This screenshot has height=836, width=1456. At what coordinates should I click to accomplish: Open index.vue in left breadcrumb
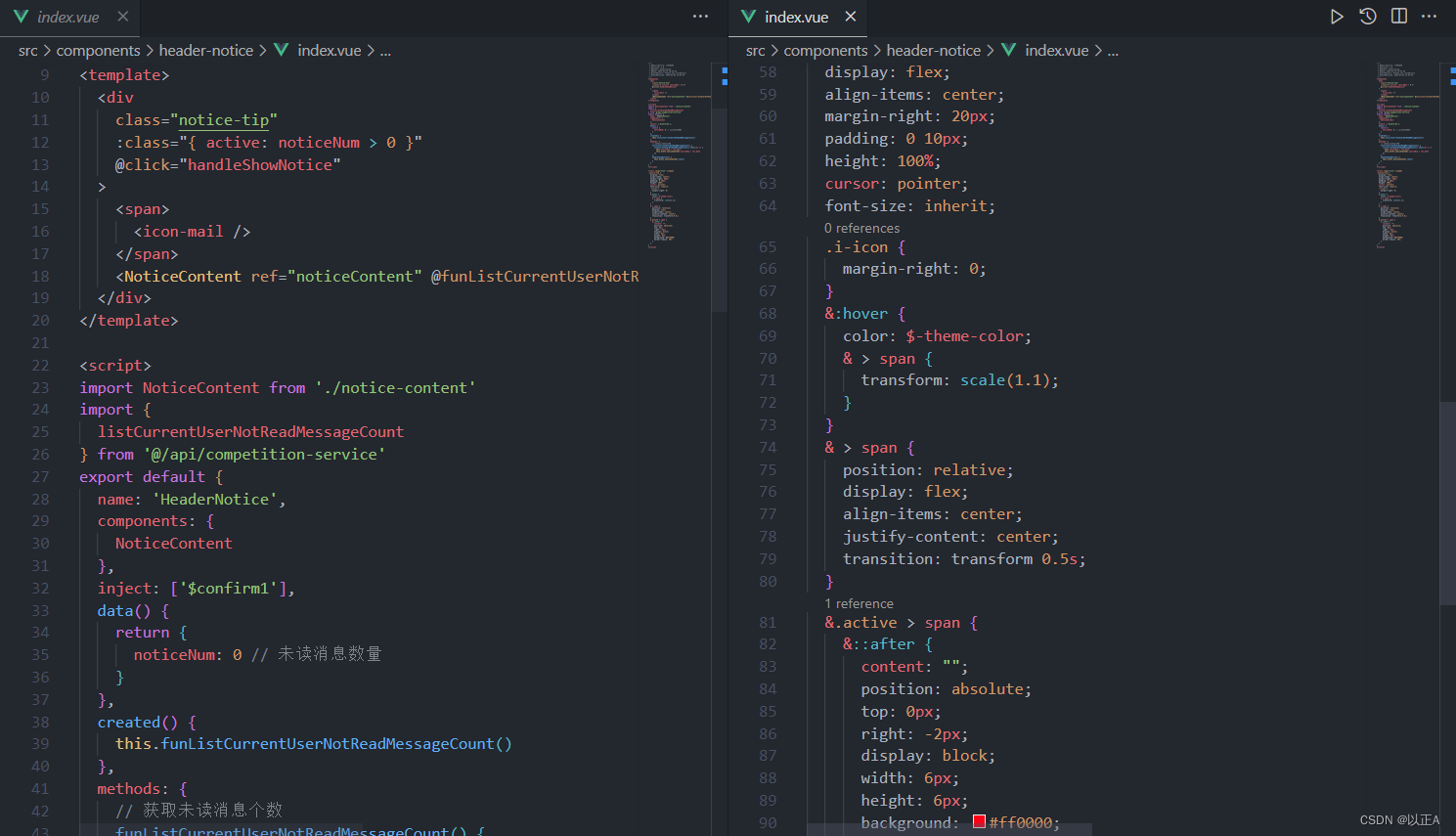coord(330,51)
